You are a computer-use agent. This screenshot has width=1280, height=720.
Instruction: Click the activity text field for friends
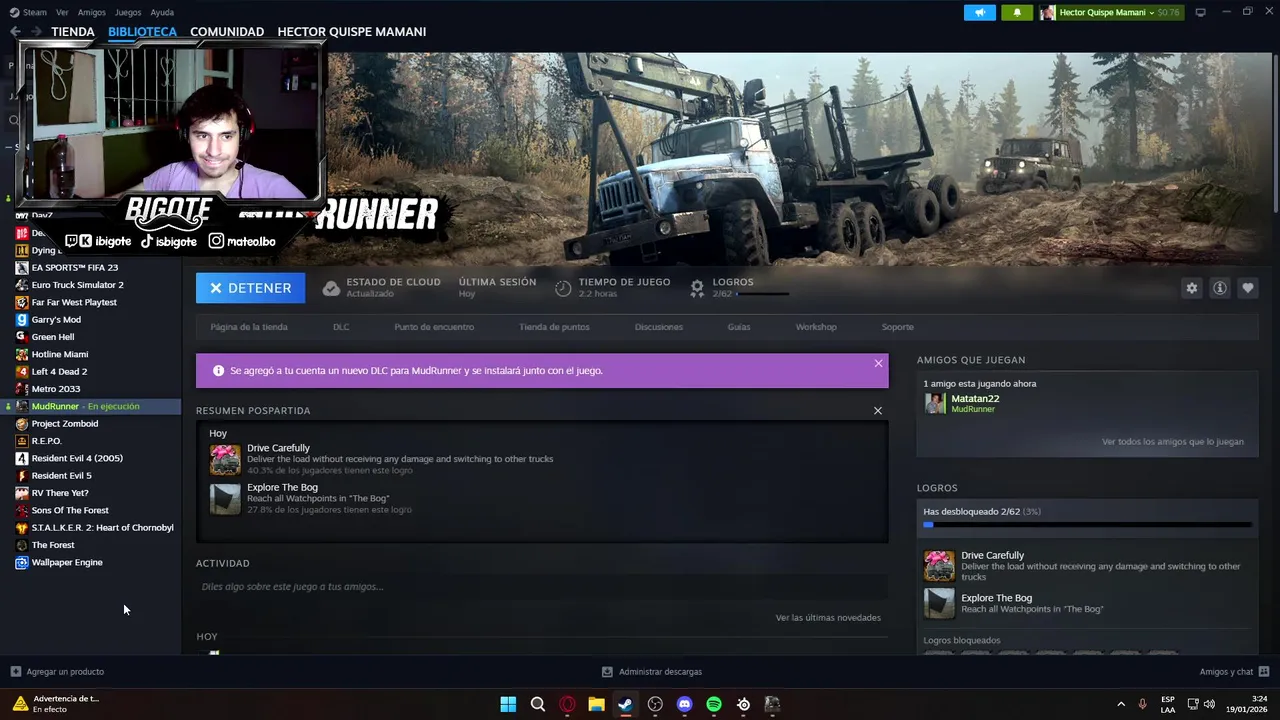pos(542,586)
